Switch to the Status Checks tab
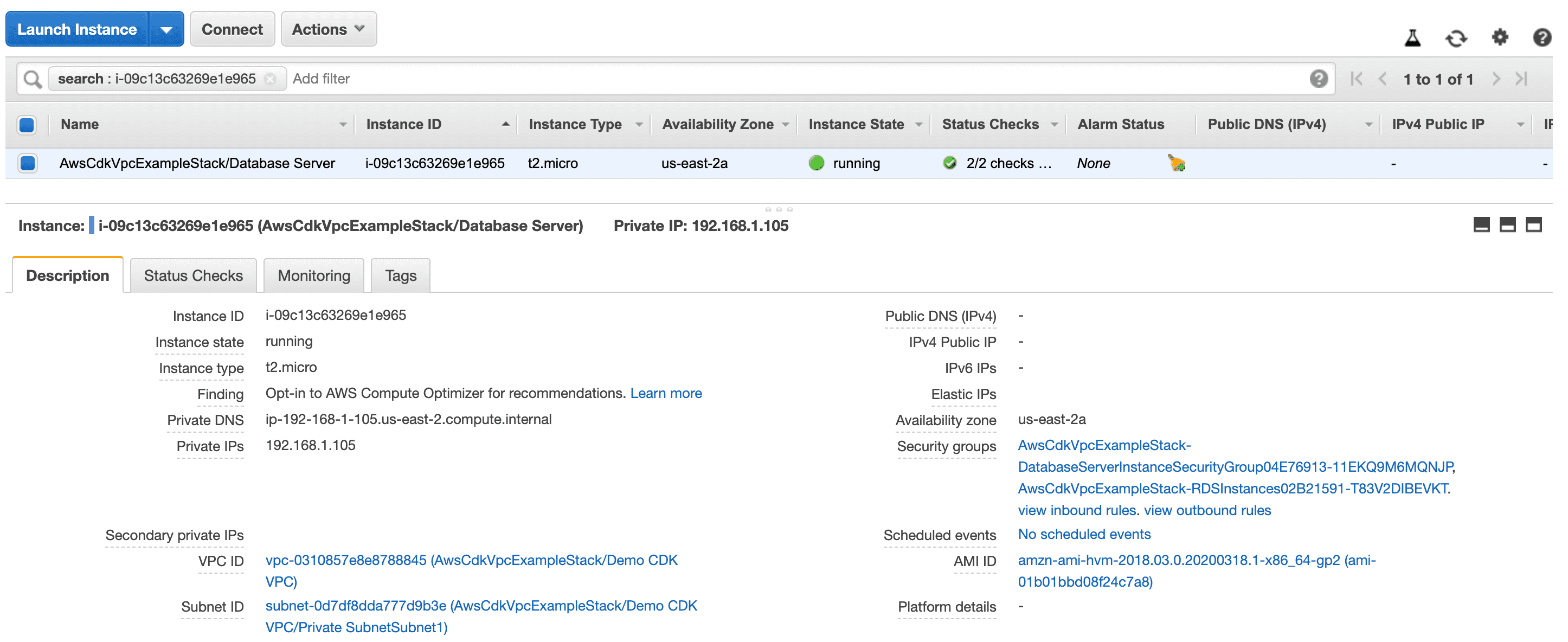Screen dimensions: 1568x642 click(193, 275)
